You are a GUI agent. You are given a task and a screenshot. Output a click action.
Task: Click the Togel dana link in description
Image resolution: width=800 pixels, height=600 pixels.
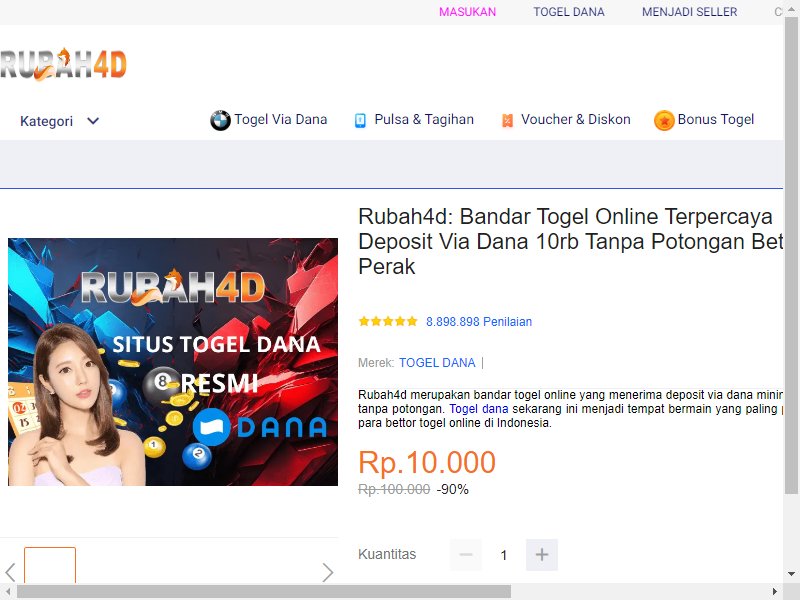tap(479, 409)
